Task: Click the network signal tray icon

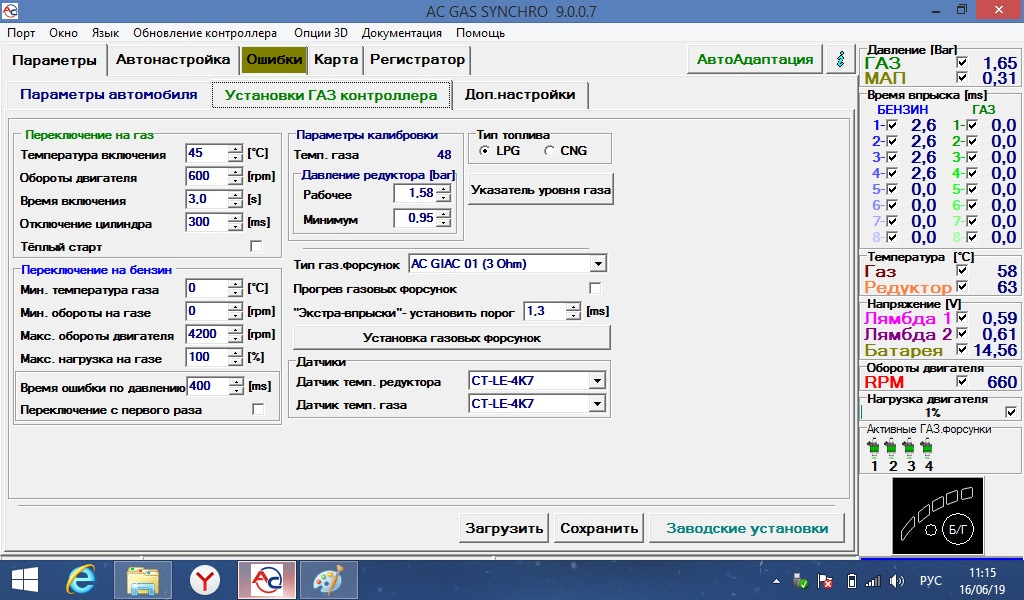Action: [872, 580]
